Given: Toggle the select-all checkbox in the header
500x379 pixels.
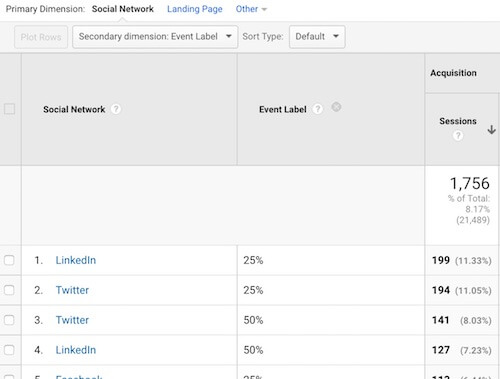Looking at the screenshot, I should tap(9, 109).
